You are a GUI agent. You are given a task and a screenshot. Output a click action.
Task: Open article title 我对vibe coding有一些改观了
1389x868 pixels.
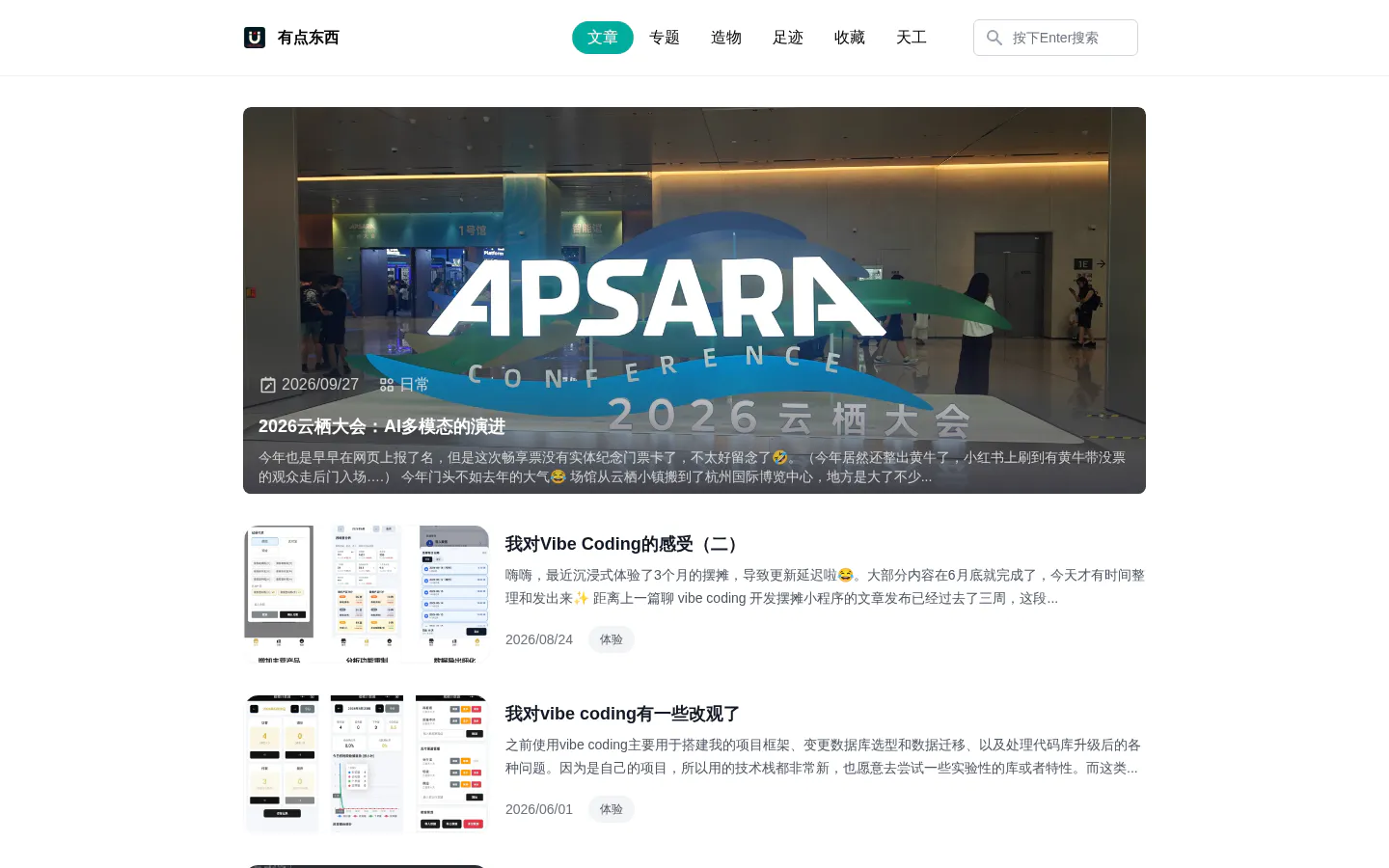[x=622, y=714]
